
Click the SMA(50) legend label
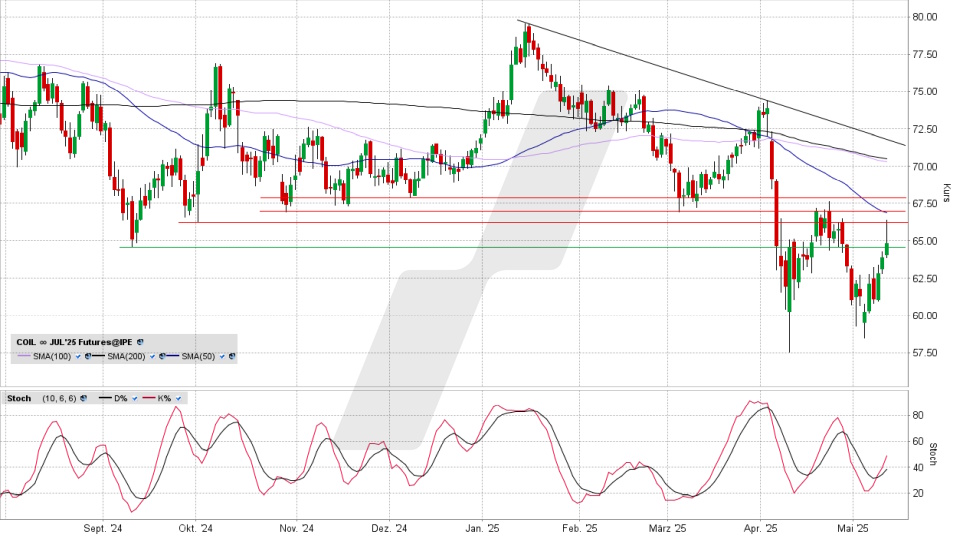click(198, 356)
